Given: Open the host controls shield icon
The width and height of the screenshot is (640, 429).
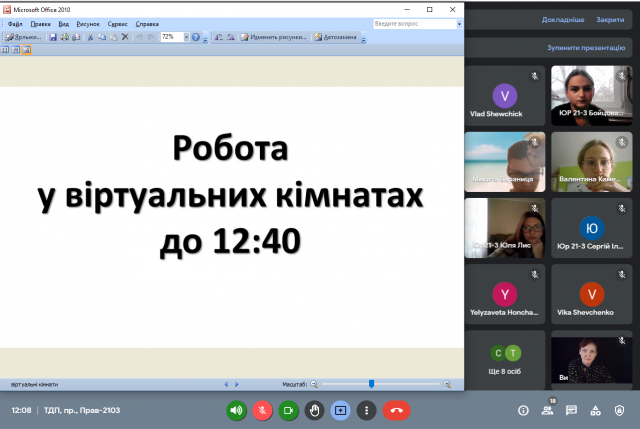Looking at the screenshot, I should (620, 411).
